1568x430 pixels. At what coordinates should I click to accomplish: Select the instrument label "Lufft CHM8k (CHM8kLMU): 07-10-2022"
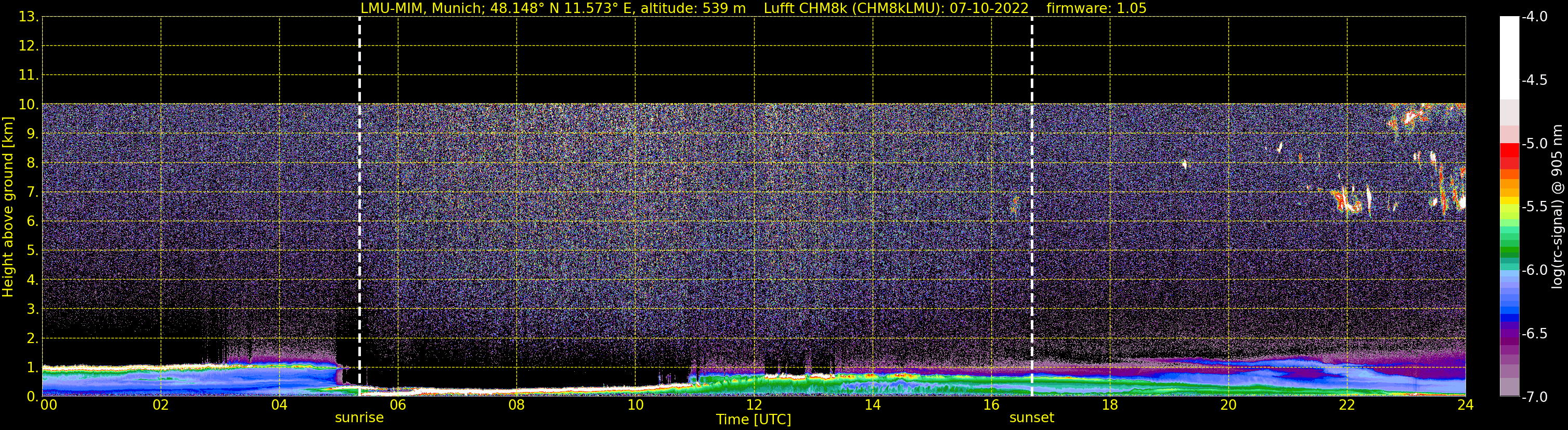click(x=896, y=8)
